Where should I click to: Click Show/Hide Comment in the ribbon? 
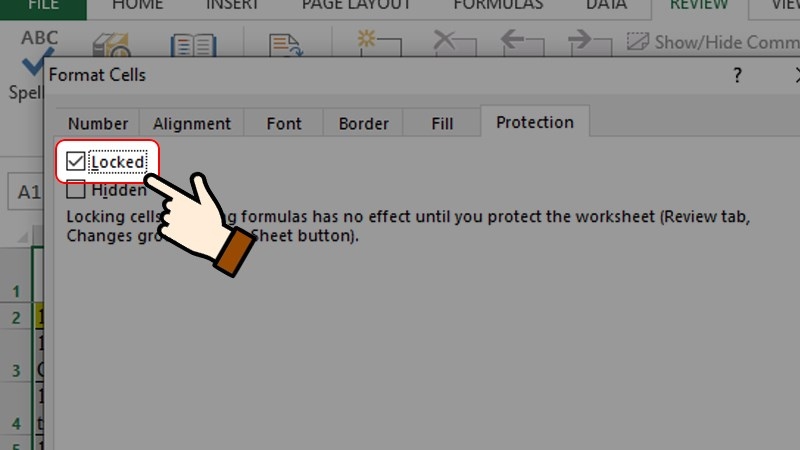[713, 42]
